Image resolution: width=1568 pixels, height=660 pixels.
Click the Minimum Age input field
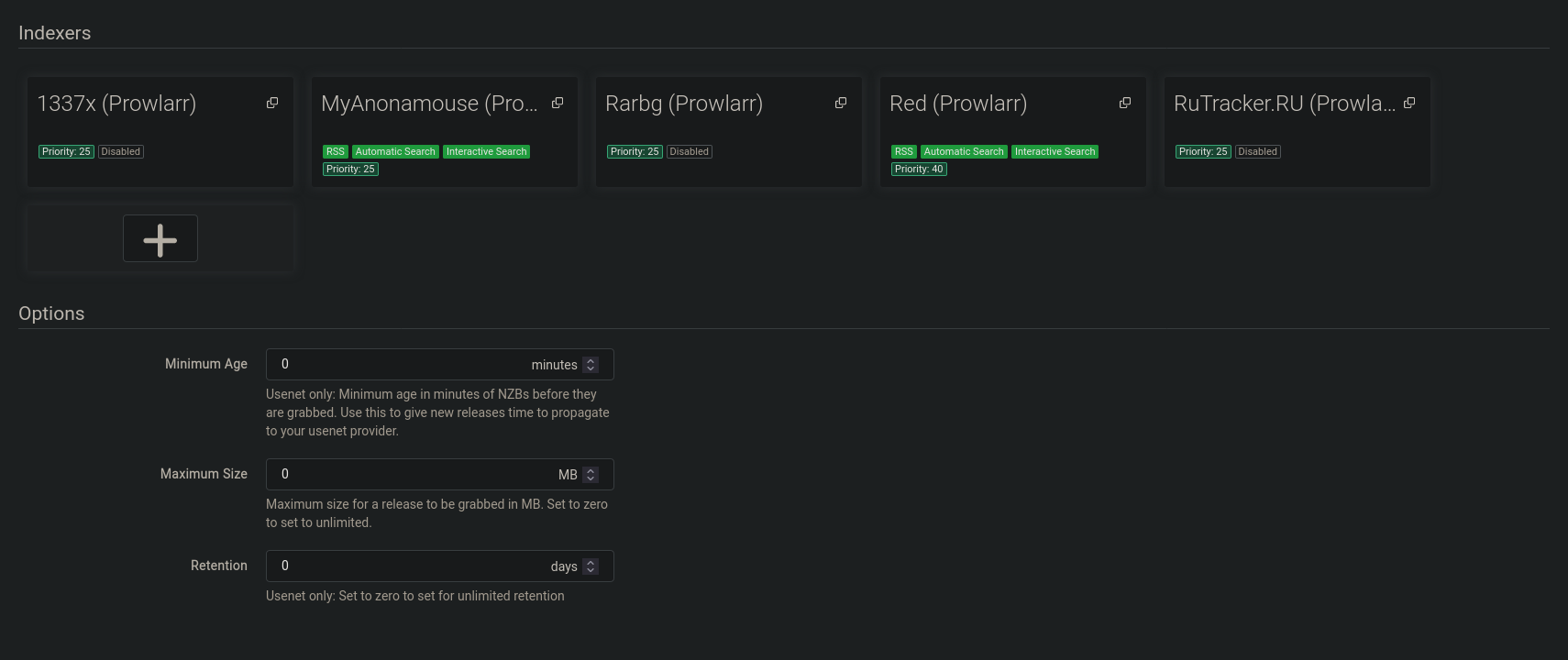tap(440, 364)
